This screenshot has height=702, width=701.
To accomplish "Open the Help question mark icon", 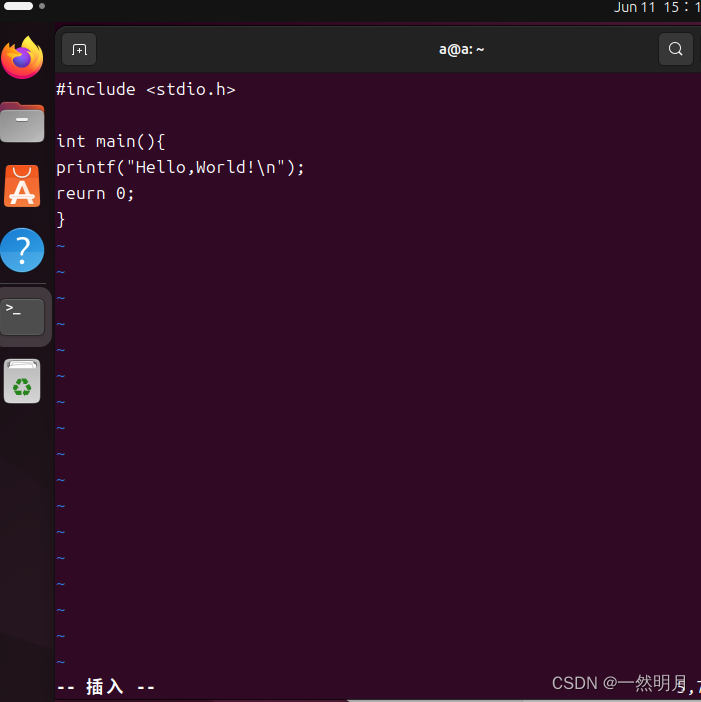I will click(22, 250).
